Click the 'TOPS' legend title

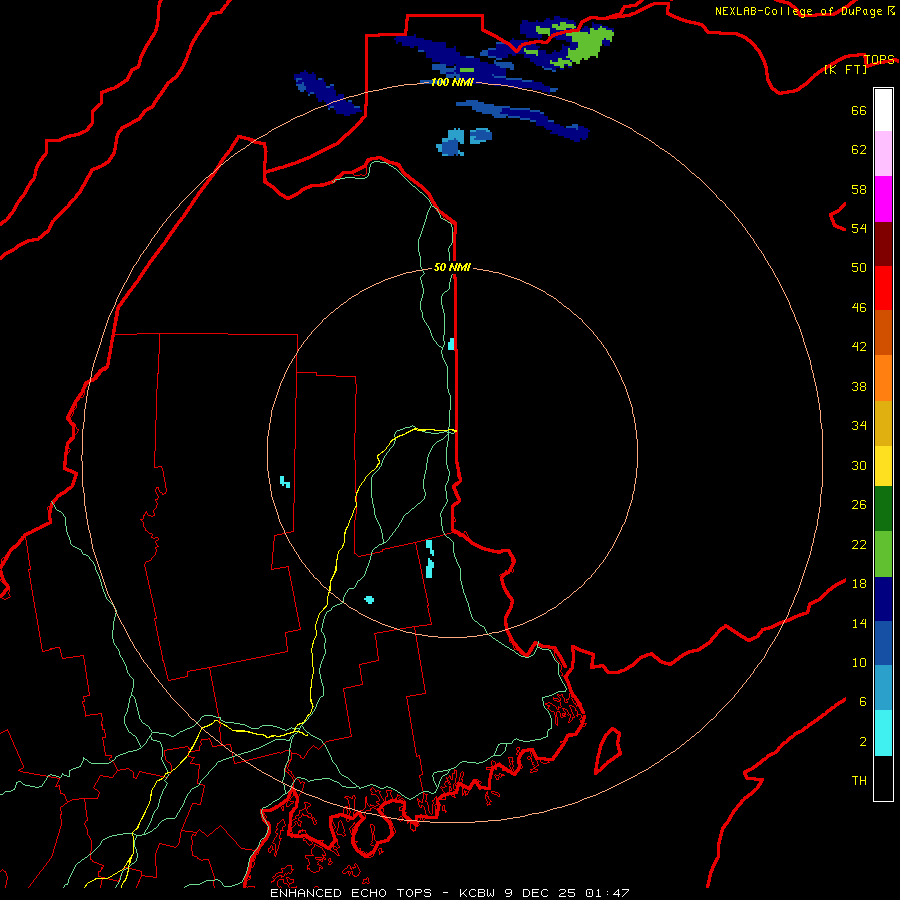[879, 59]
